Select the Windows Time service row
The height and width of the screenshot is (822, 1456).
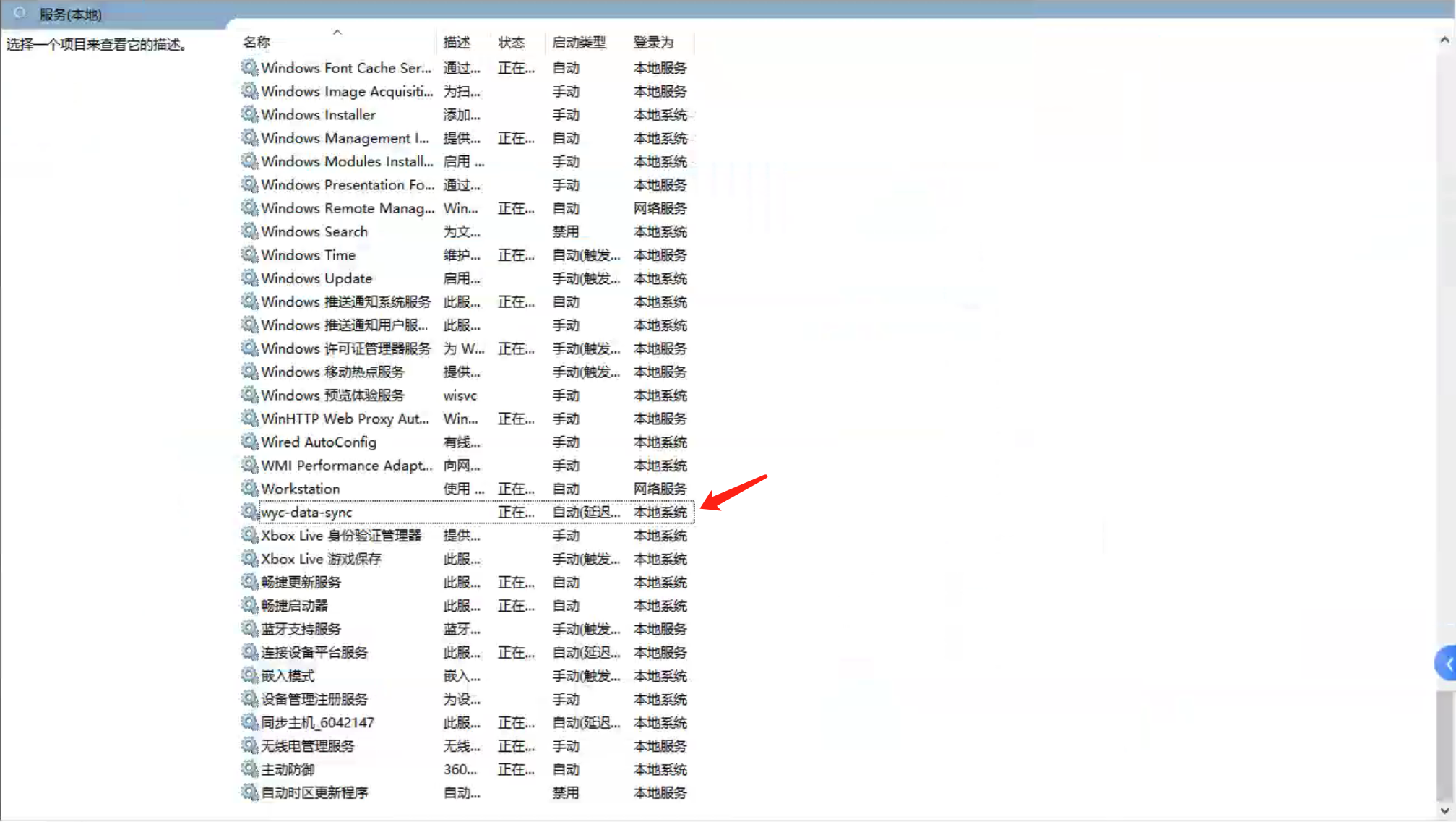(x=309, y=255)
